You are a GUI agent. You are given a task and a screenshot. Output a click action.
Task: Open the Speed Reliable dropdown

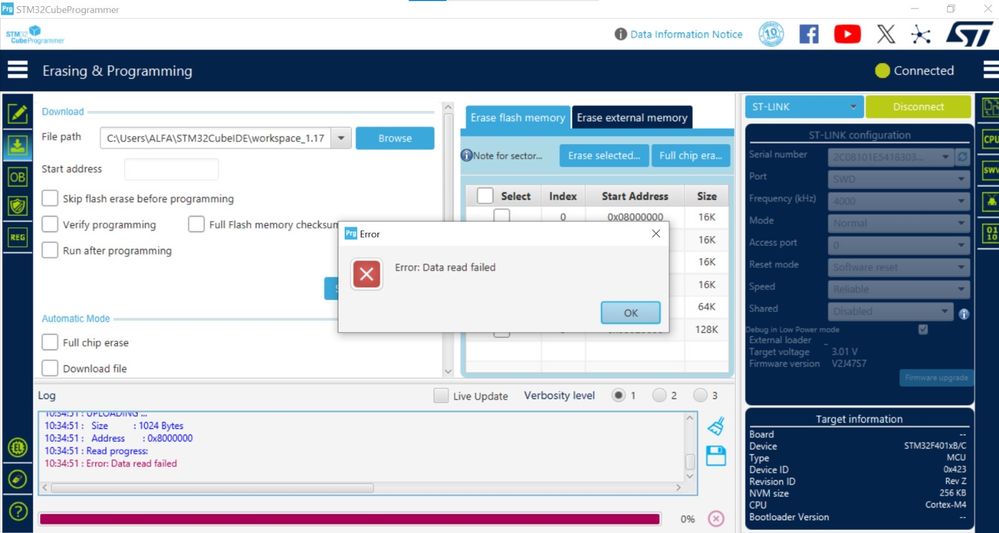pyautogui.click(x=899, y=289)
